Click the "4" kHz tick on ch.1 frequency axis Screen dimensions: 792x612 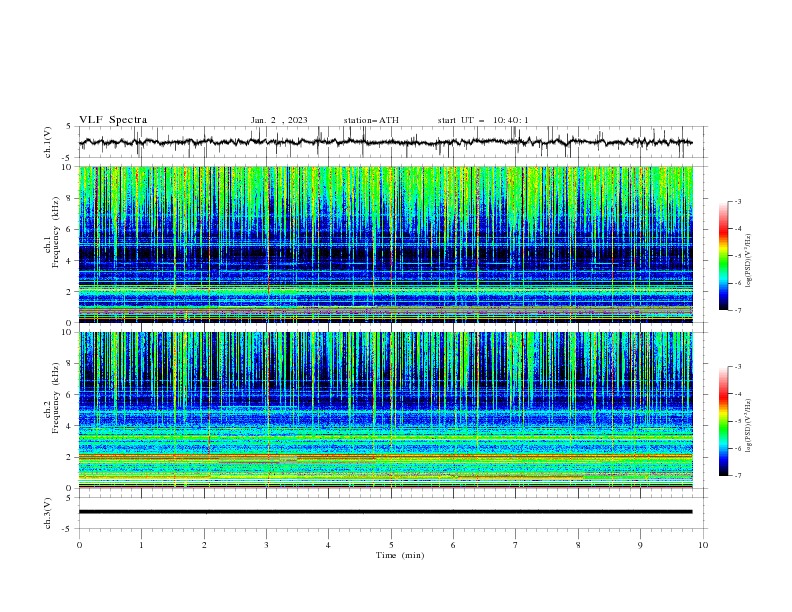(70, 261)
